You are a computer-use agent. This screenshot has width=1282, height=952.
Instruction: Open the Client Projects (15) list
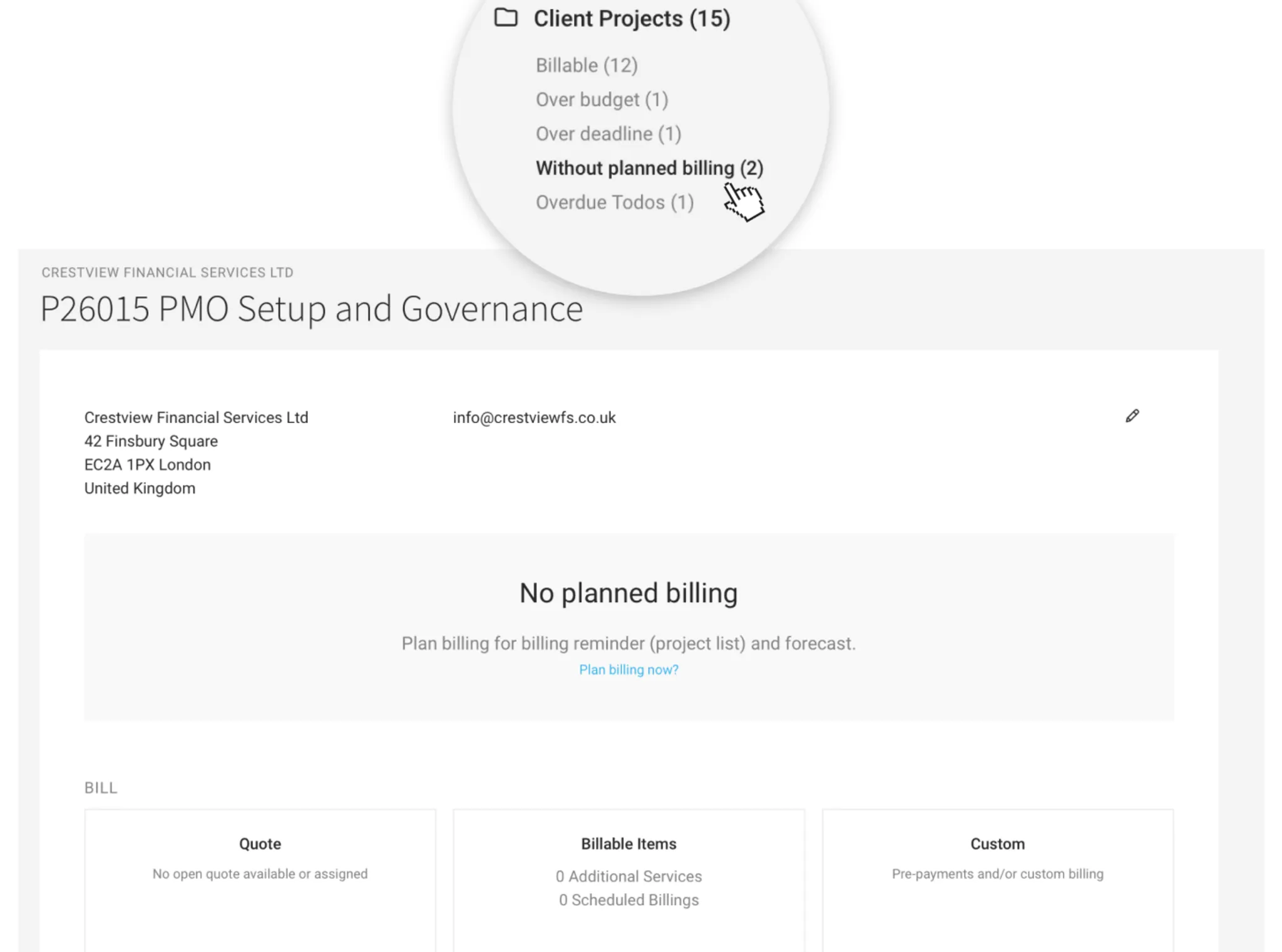click(632, 18)
